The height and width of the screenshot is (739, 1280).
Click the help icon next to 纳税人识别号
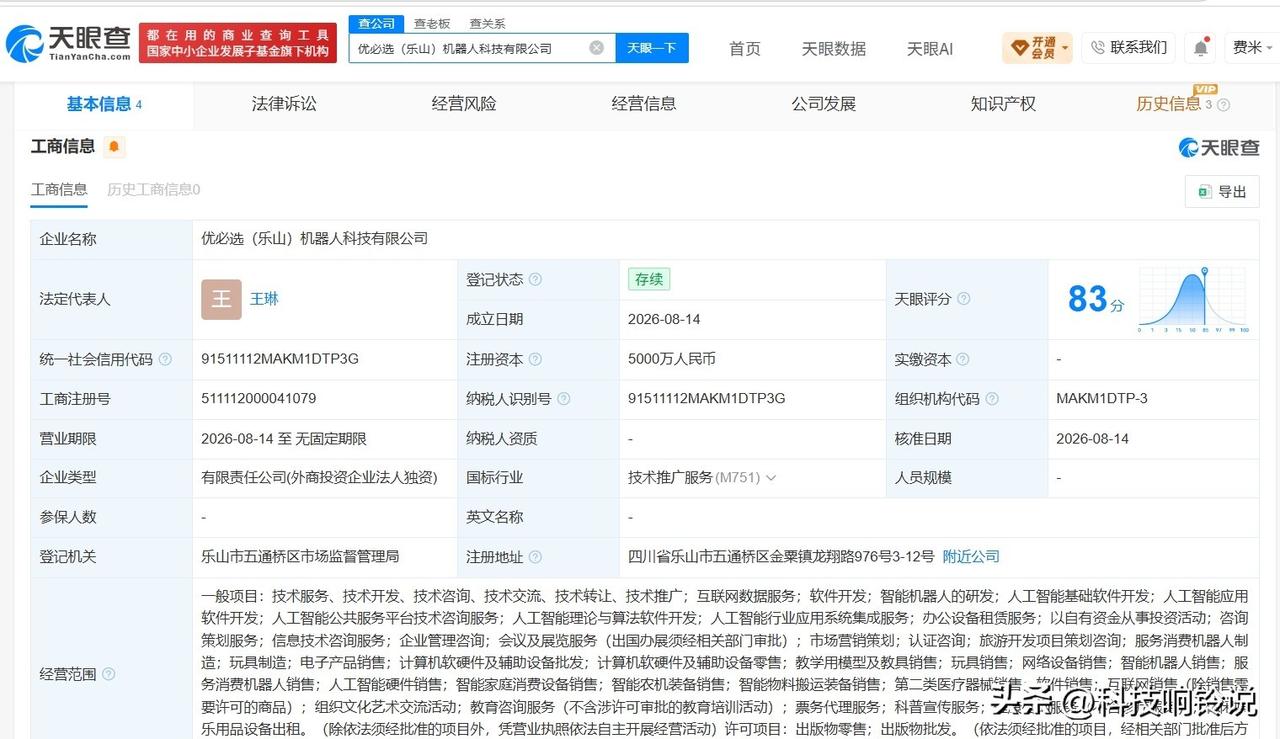click(563, 399)
